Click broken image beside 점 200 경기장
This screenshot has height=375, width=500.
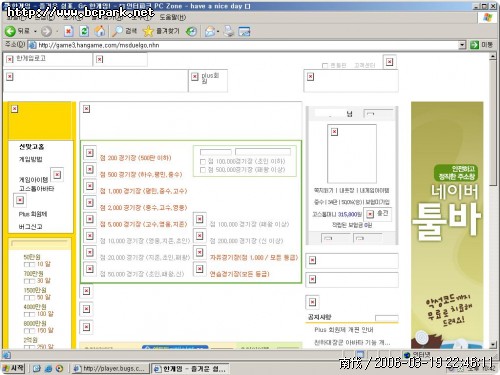coord(90,153)
